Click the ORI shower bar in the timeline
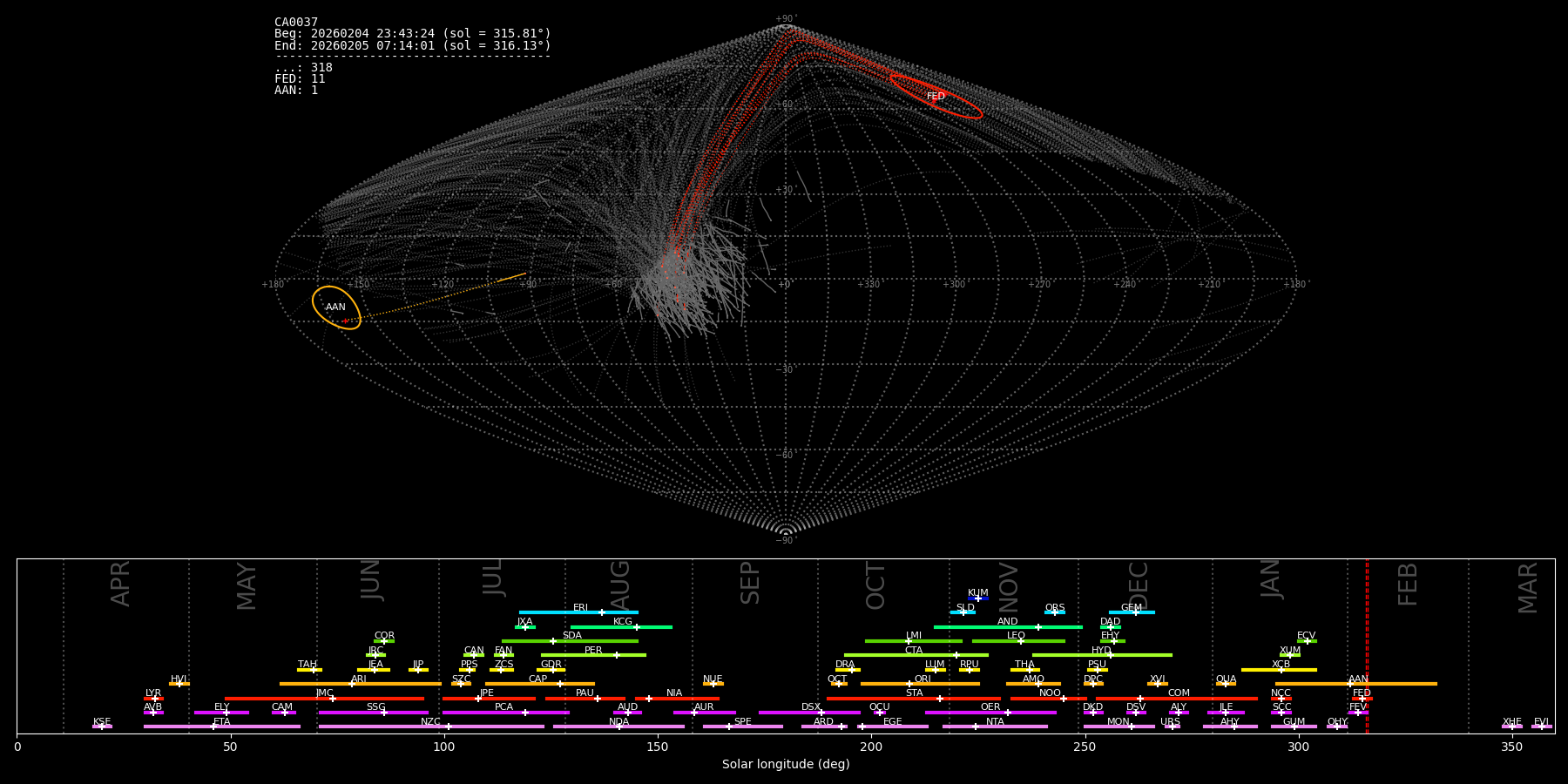The image size is (1568, 784). pos(920,684)
